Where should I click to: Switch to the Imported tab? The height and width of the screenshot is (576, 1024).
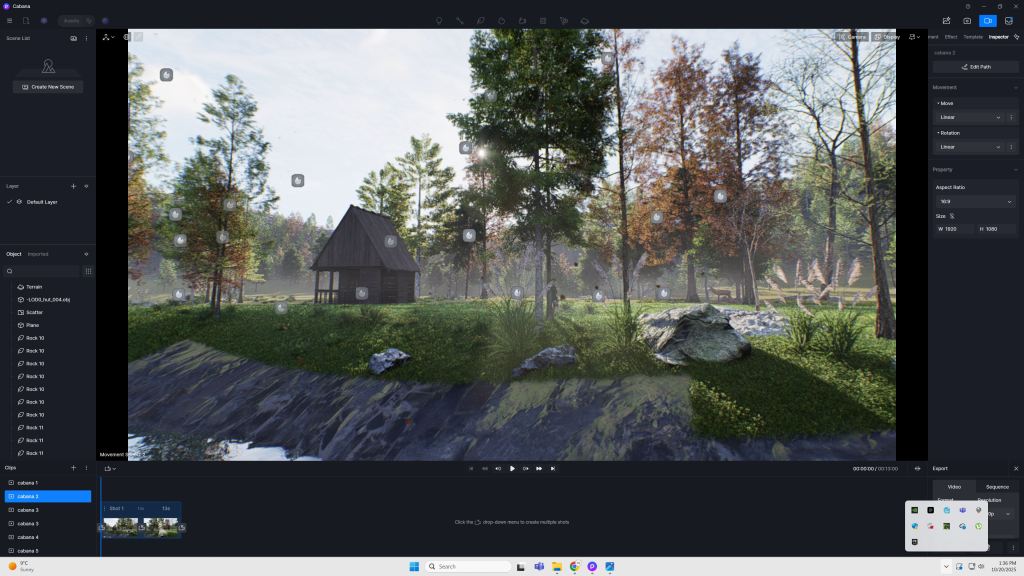point(38,254)
